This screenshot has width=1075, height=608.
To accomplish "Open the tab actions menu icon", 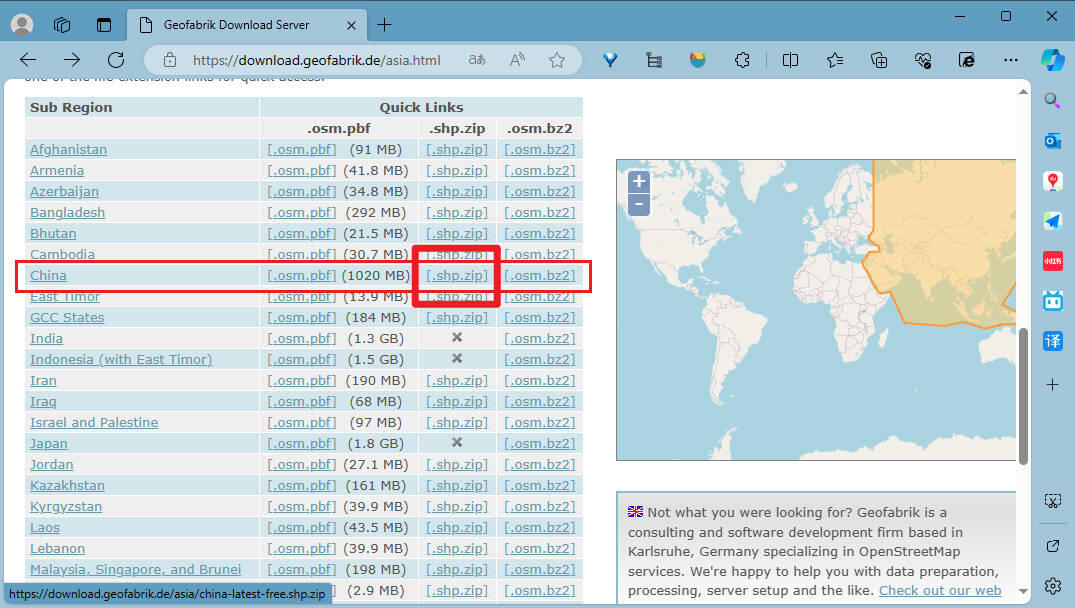I will coord(104,25).
